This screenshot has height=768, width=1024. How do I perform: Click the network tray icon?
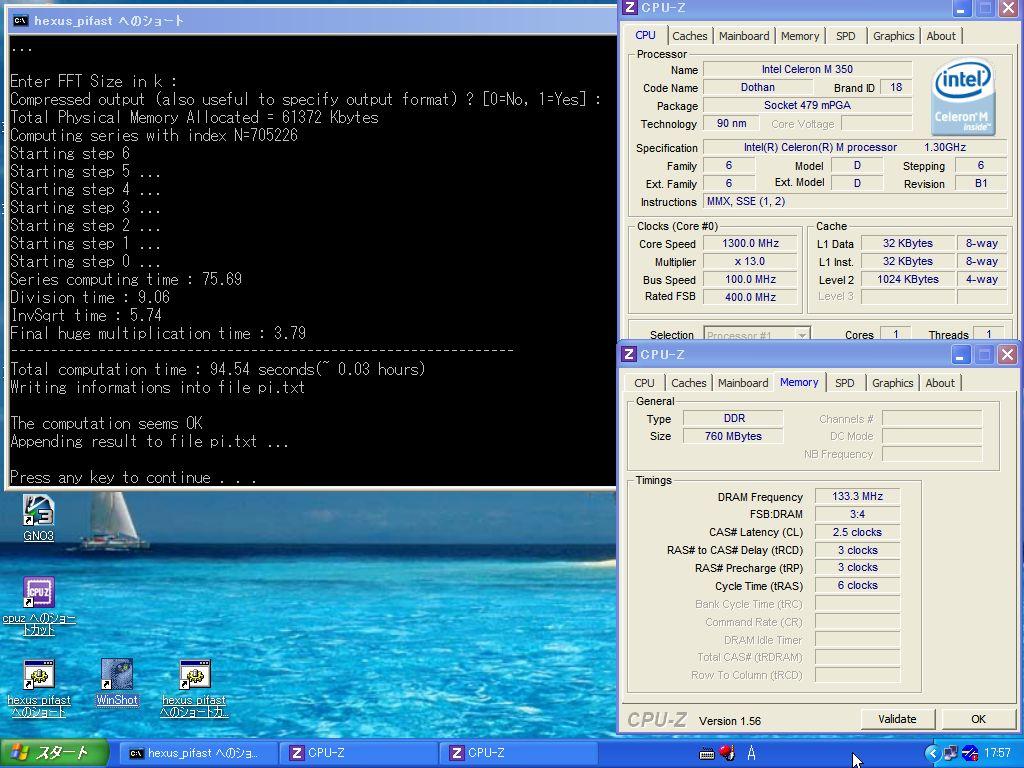click(x=950, y=753)
